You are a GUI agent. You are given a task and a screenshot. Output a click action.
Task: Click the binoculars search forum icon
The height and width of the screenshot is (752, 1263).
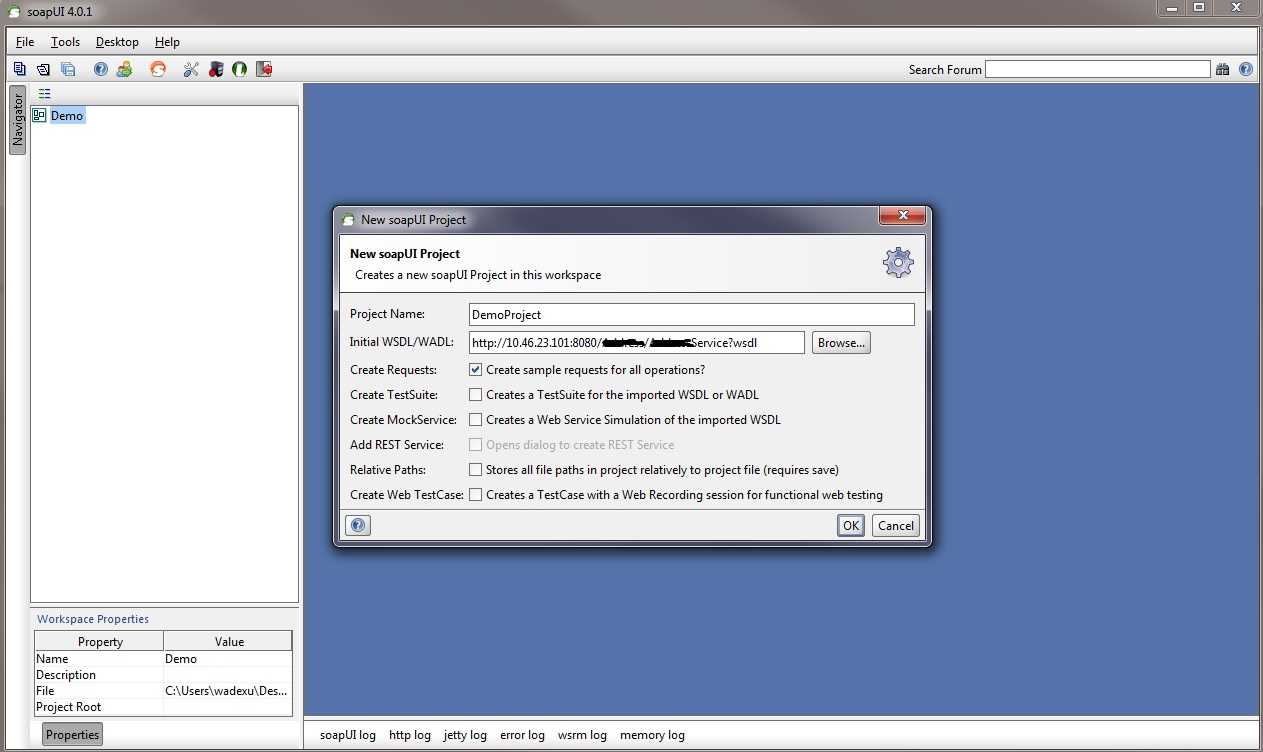pos(1222,69)
